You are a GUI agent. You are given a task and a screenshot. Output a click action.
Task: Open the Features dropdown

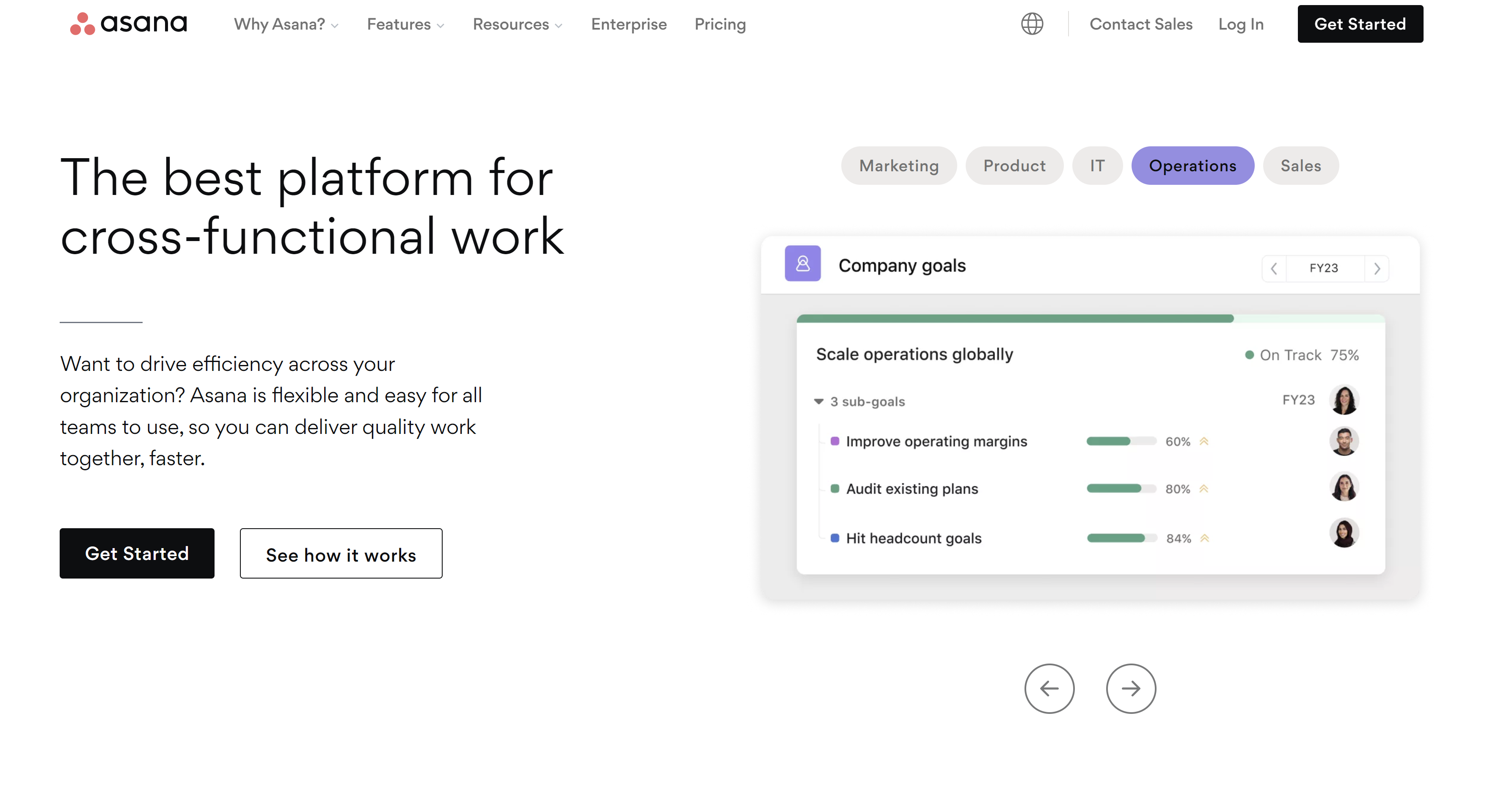(405, 24)
